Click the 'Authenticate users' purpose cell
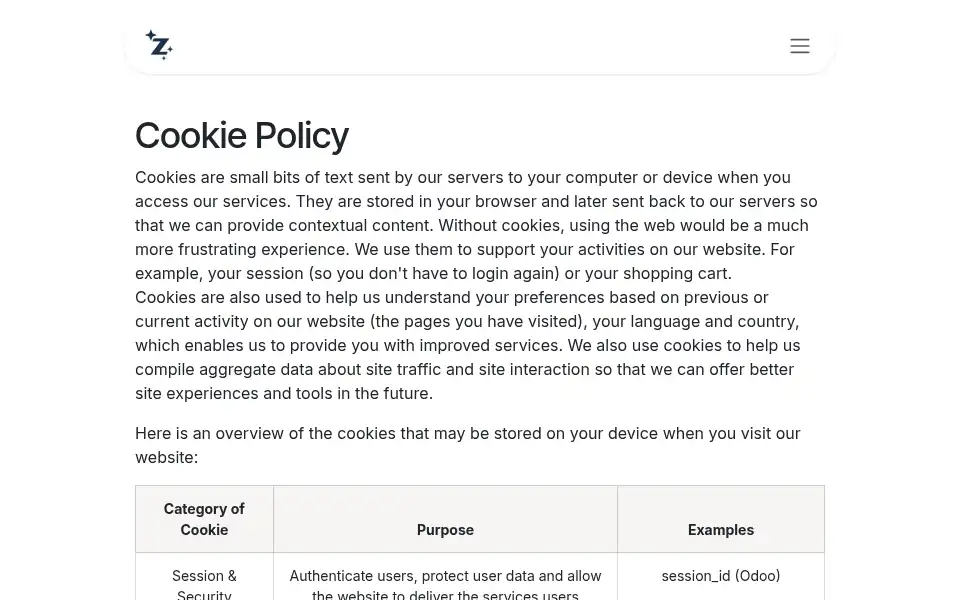Screen dimensions: 960x600 click(445, 585)
